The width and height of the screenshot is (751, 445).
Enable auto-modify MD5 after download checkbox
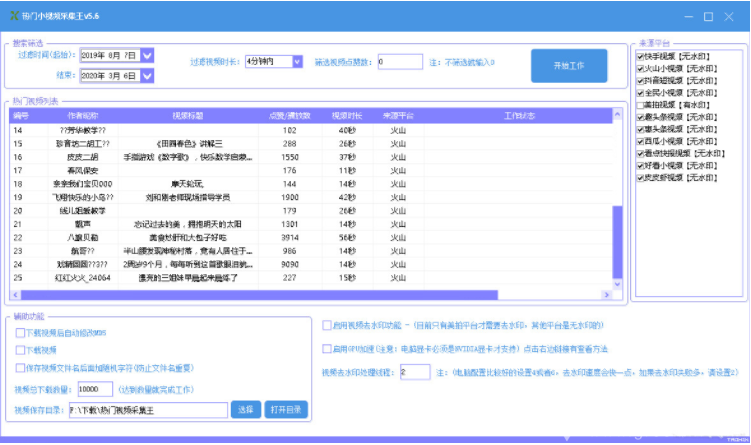click(x=20, y=333)
